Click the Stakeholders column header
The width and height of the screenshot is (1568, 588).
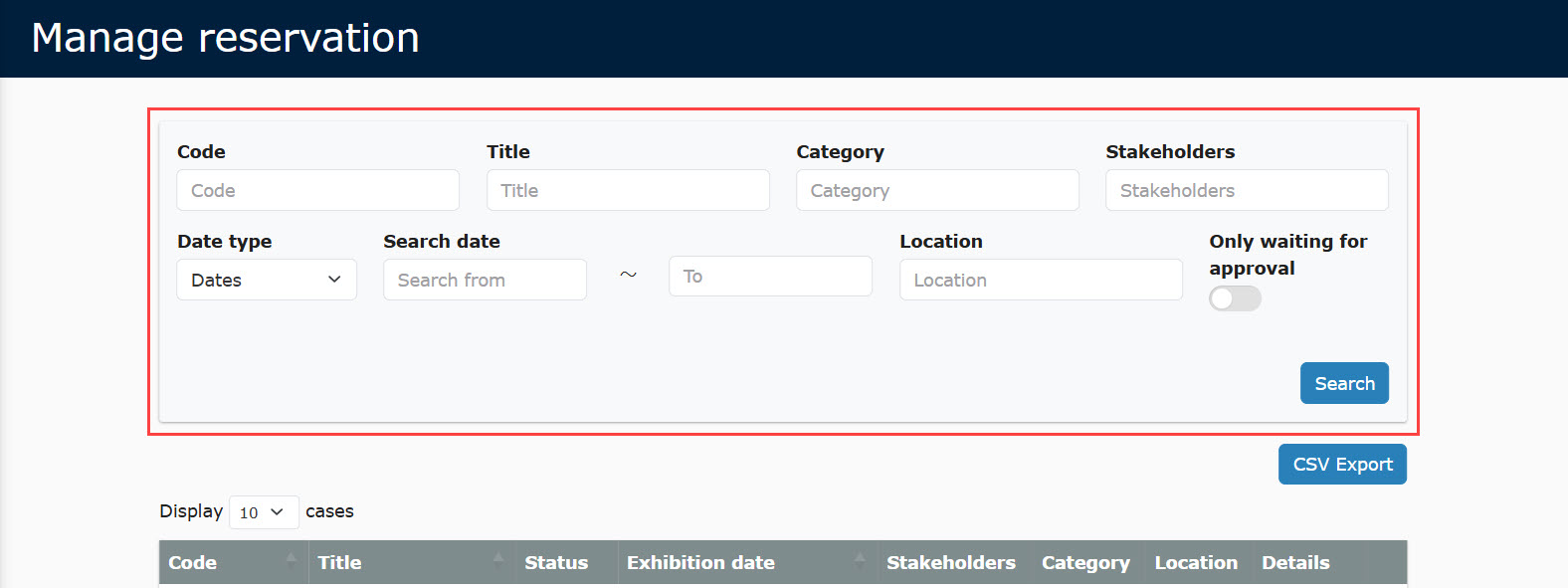point(951,562)
